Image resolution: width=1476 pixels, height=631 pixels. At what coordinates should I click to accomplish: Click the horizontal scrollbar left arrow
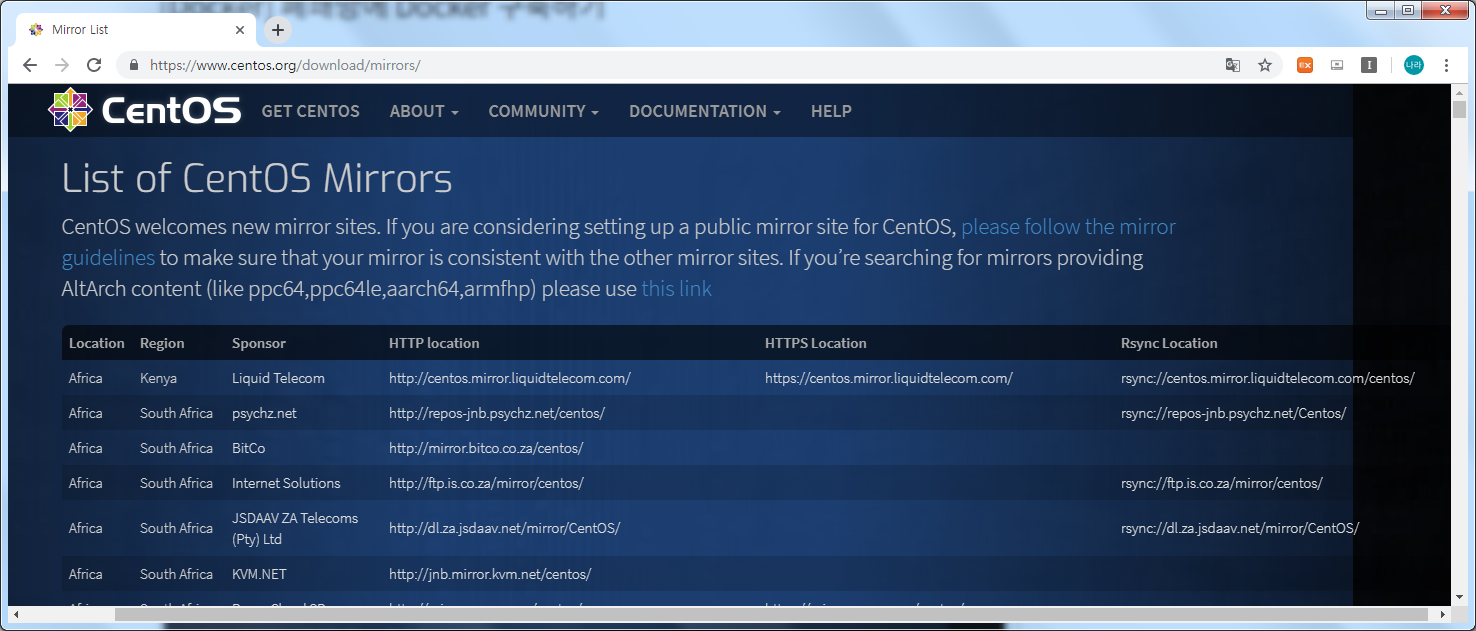point(15,613)
